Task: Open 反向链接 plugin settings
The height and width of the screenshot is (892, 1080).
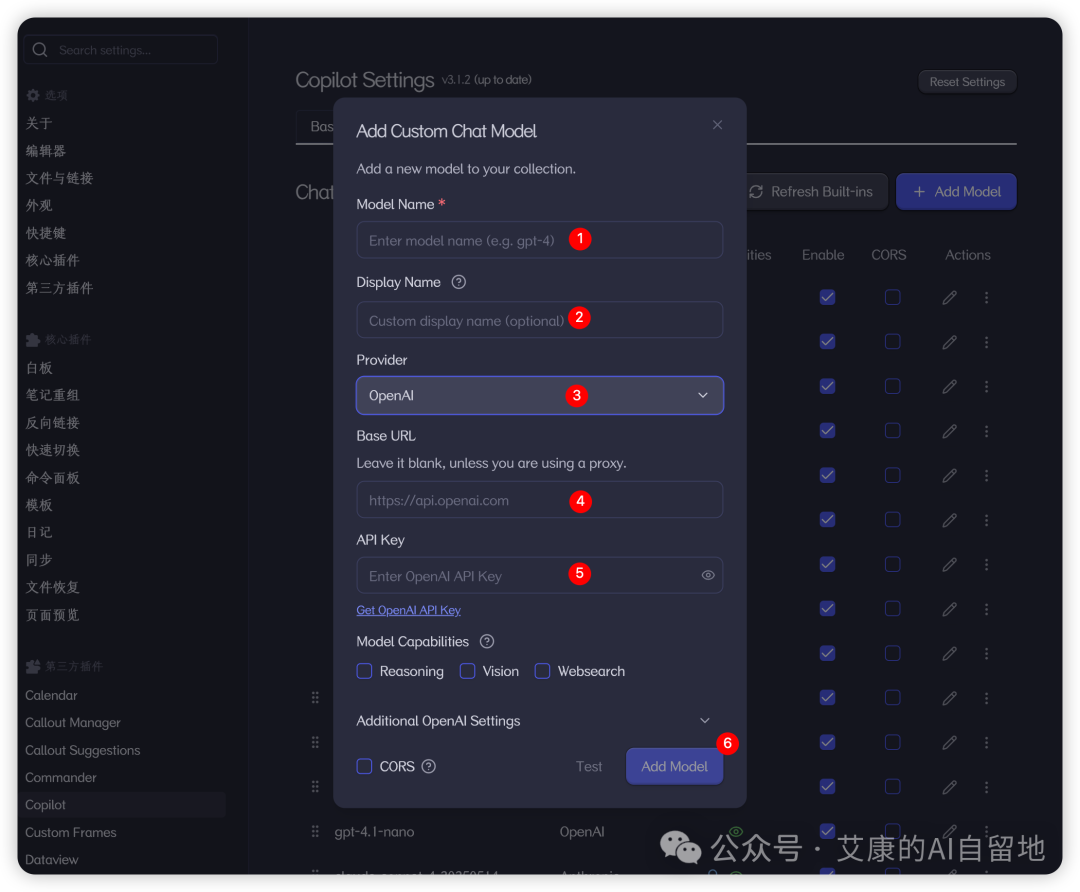Action: coord(52,423)
